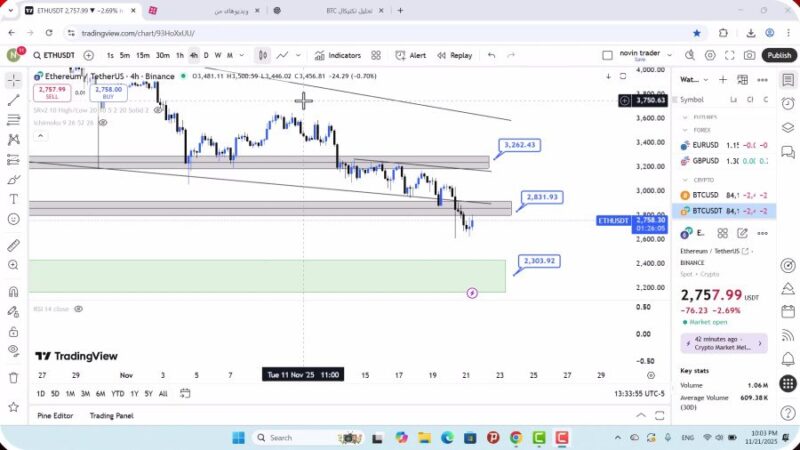The image size is (800, 450).
Task: Open chart settings gear icon
Action: pyautogui.click(x=710, y=55)
